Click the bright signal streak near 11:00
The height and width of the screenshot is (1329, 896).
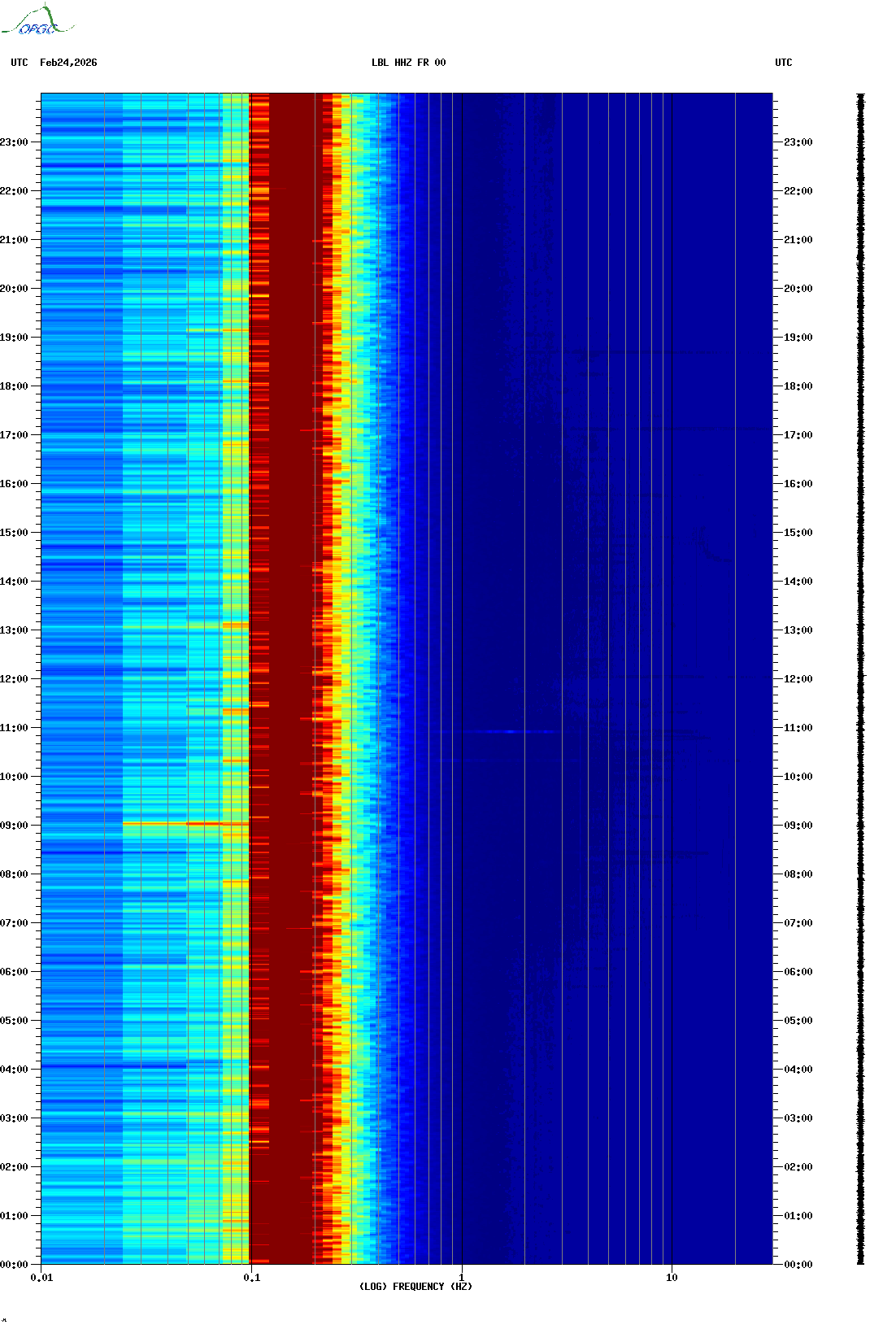510,732
